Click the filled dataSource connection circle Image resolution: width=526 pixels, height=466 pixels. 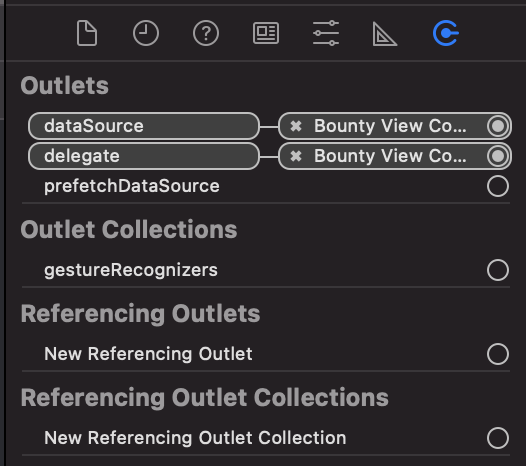coord(498,126)
